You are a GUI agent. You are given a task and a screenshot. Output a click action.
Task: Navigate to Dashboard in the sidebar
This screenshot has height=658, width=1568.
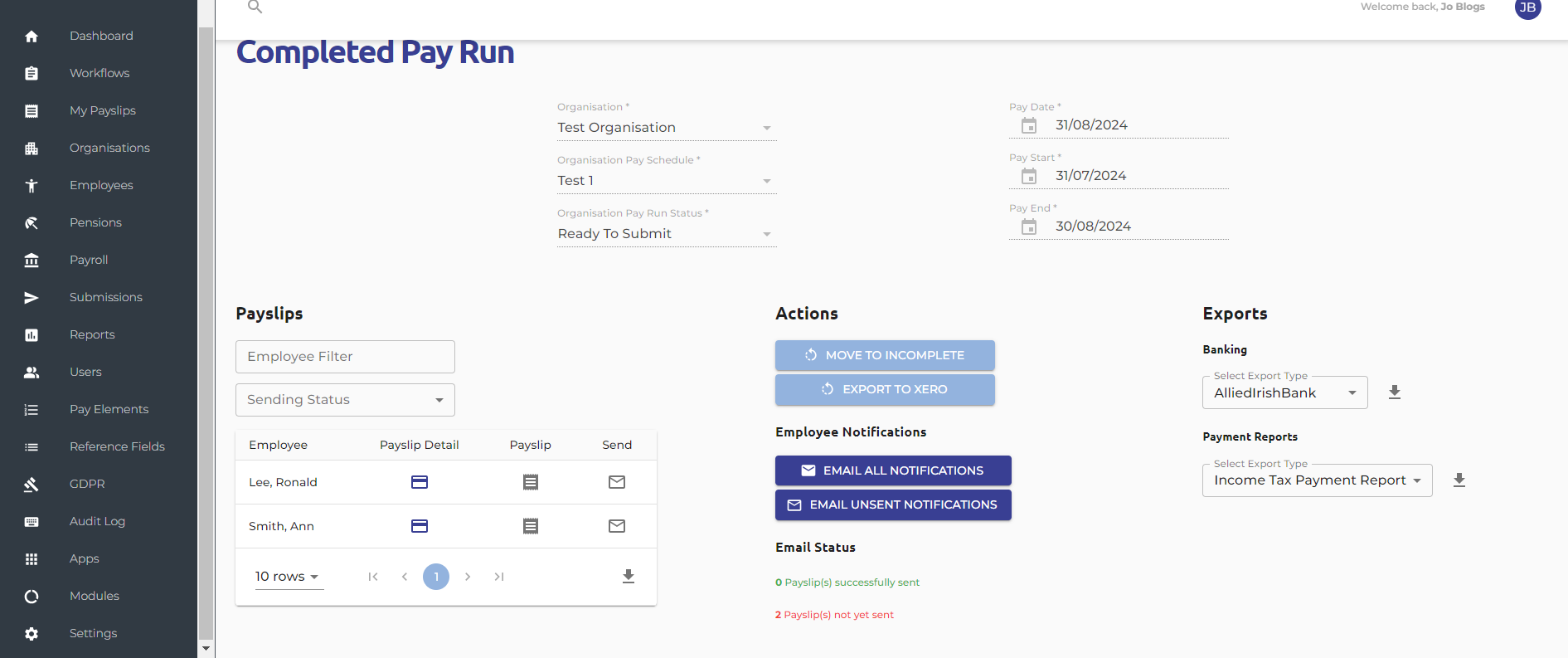click(101, 36)
